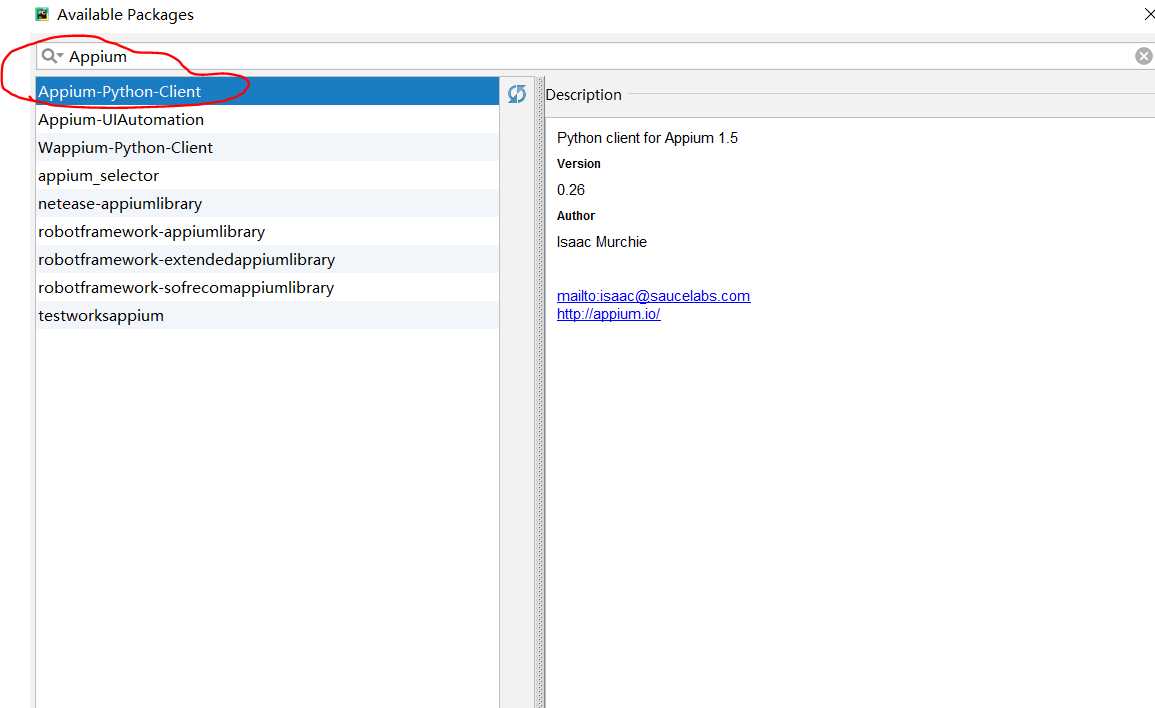Click the Available Packages window title
This screenshot has height=708, width=1155.
125,15
